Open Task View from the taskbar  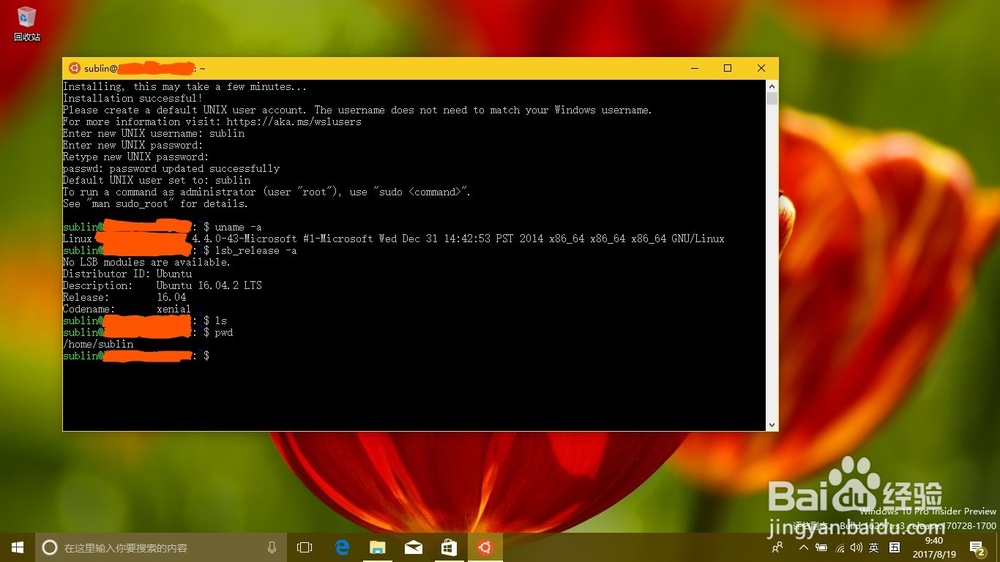click(305, 547)
